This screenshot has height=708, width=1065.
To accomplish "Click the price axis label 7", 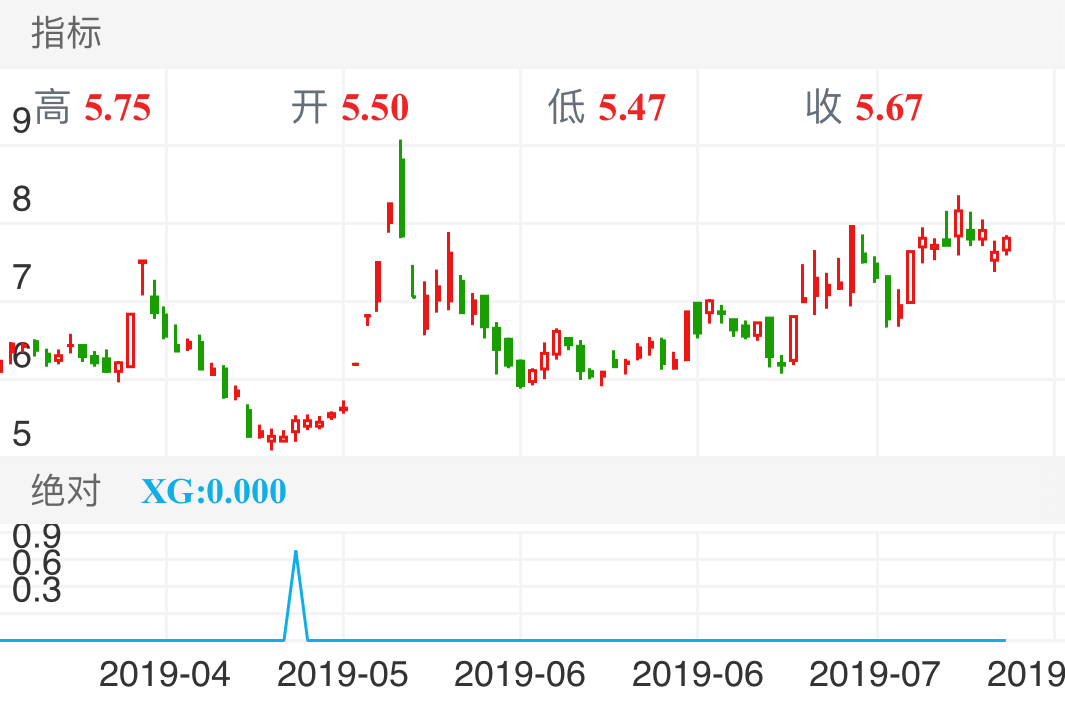I will coord(22,277).
